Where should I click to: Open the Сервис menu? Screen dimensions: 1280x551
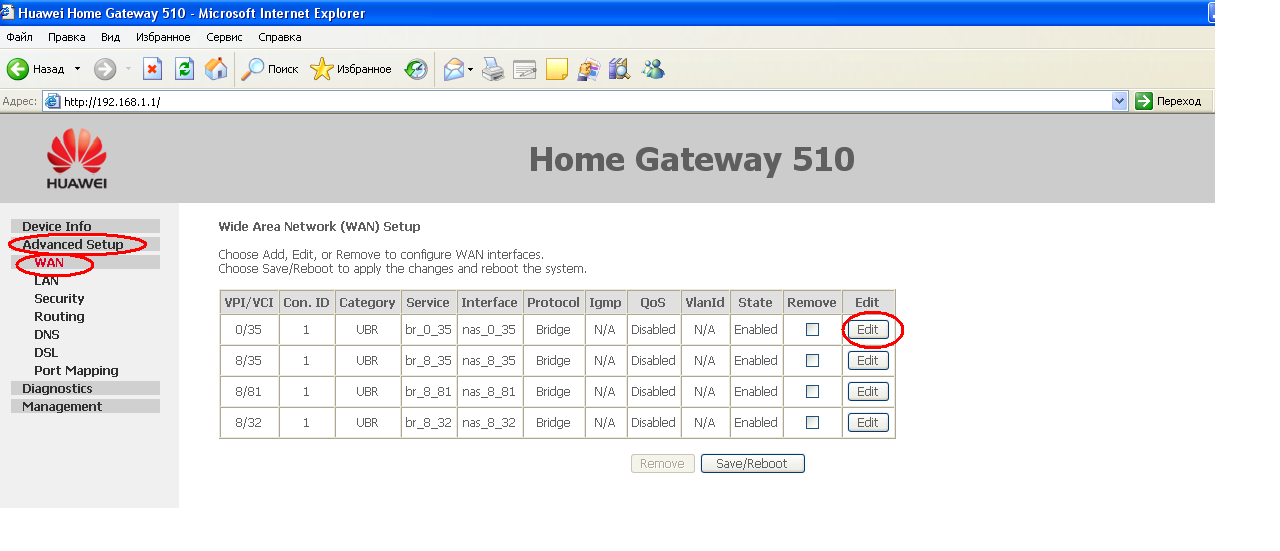[225, 37]
